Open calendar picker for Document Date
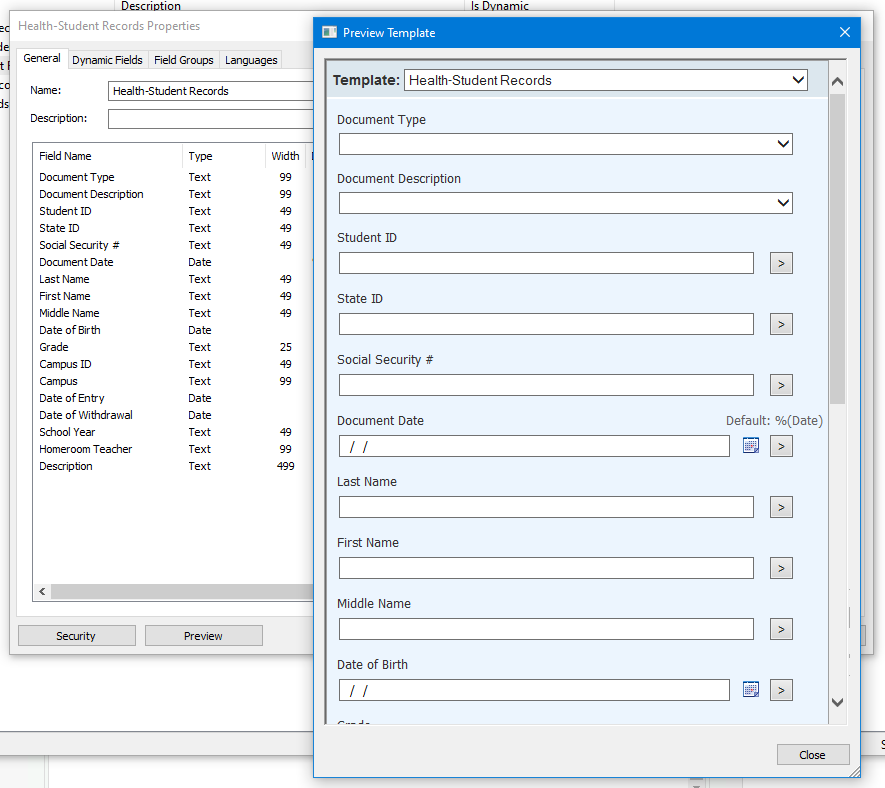This screenshot has height=788, width=885. (x=750, y=445)
